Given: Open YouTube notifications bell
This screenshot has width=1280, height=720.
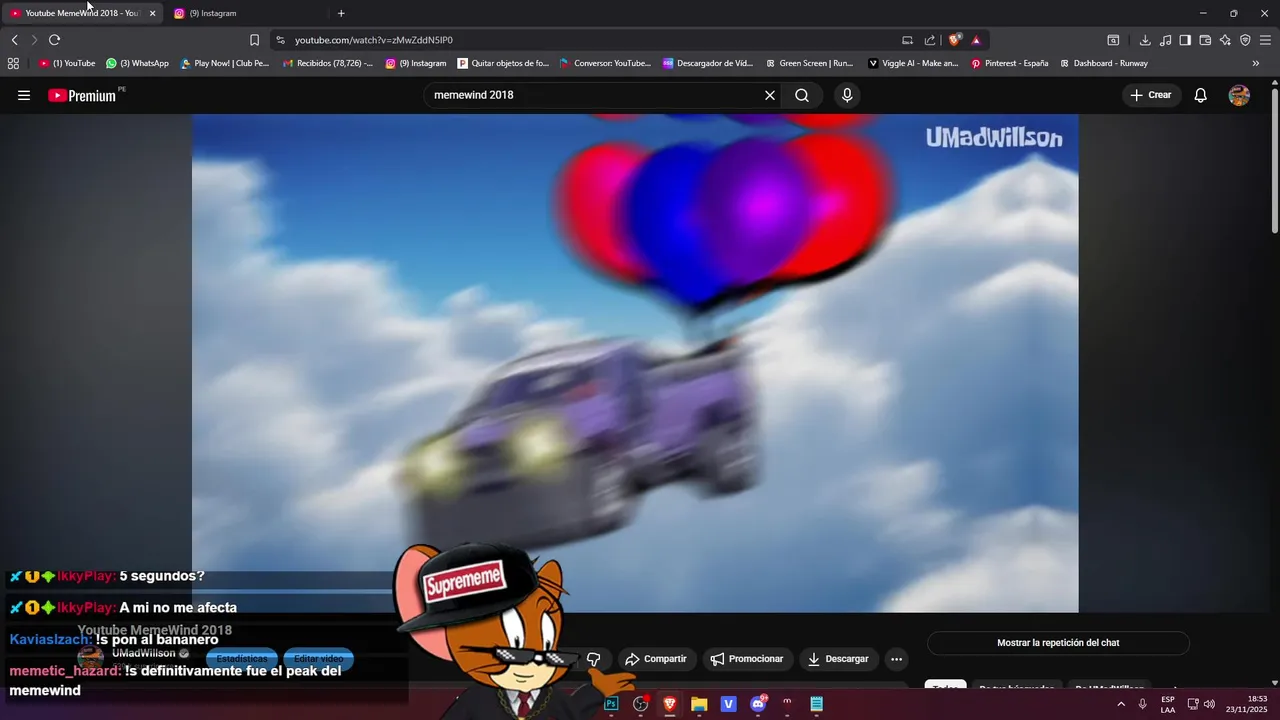Looking at the screenshot, I should point(1201,95).
